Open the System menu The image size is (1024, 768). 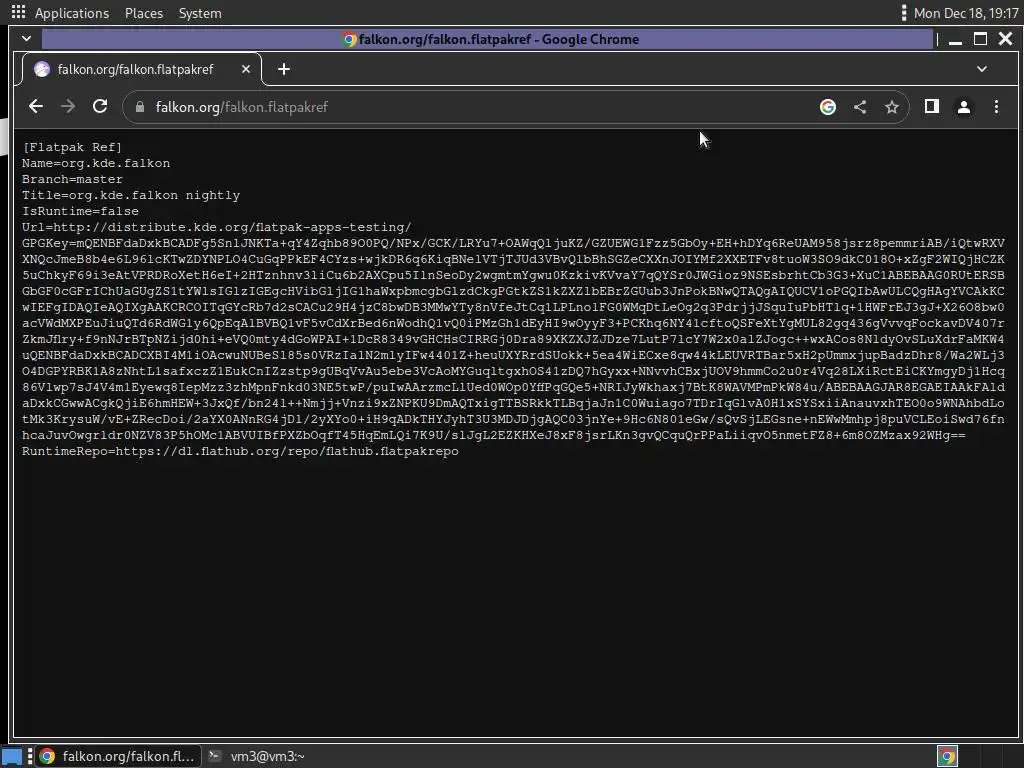[200, 13]
